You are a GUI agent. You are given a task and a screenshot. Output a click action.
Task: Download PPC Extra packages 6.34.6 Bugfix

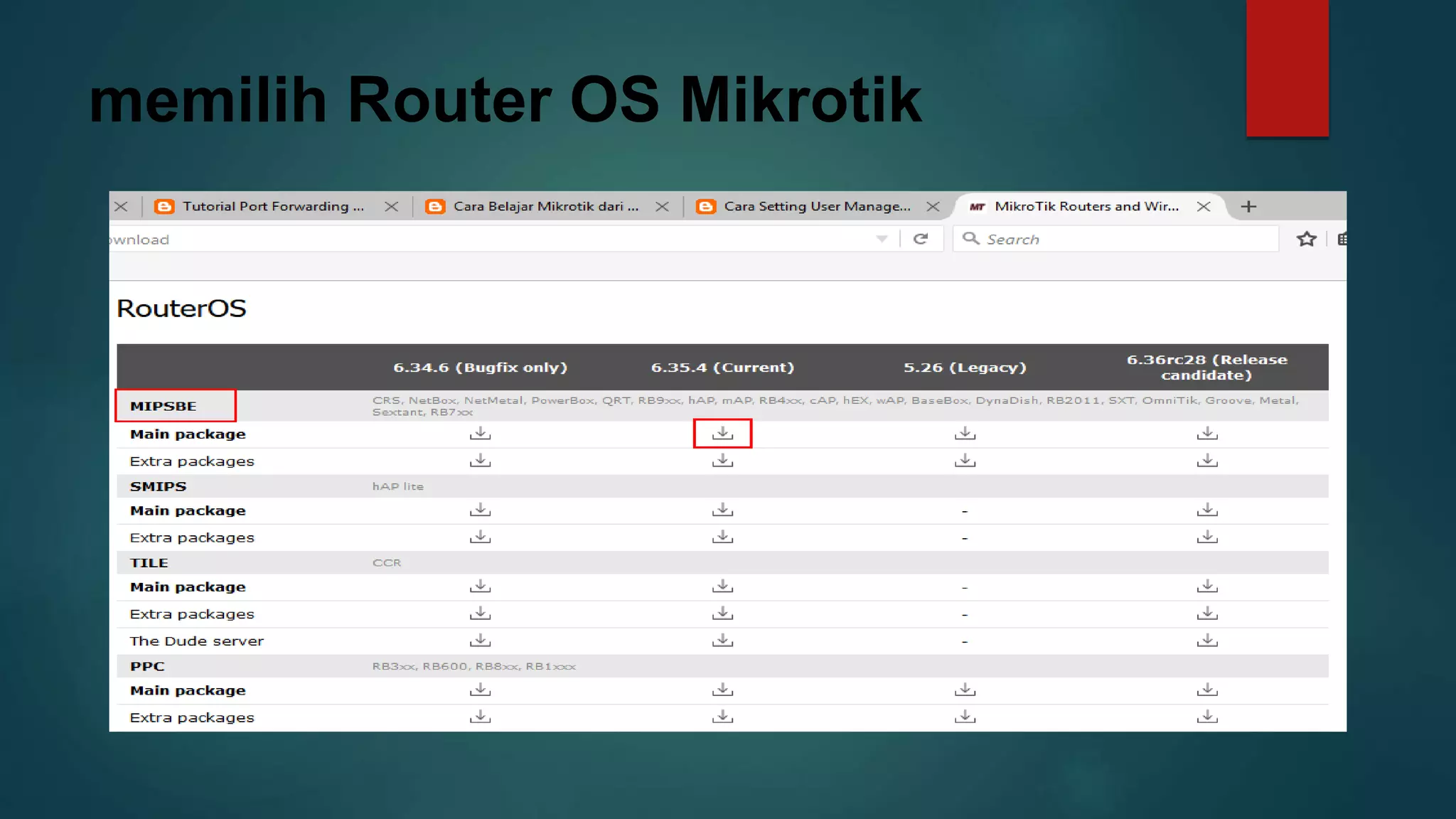tap(480, 717)
